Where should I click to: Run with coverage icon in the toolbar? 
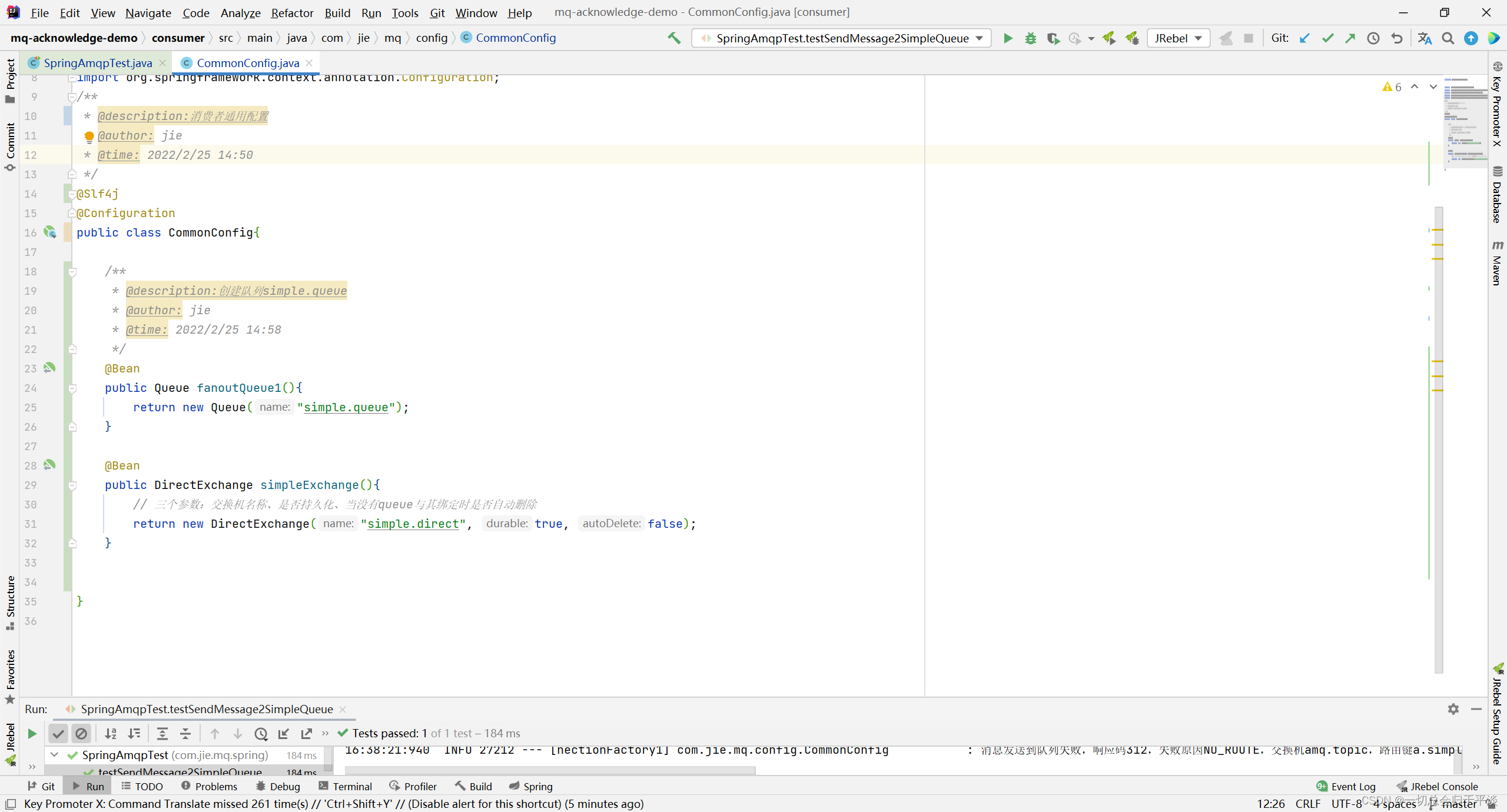(x=1053, y=38)
